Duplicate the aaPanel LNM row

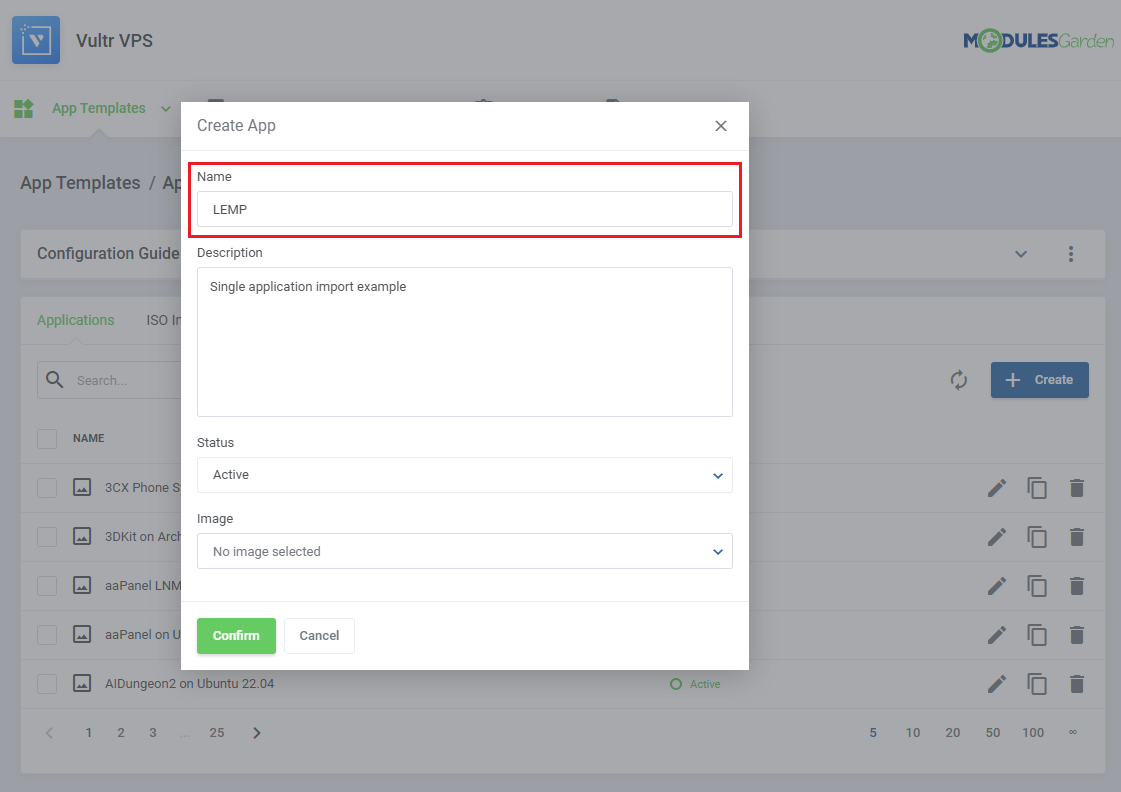(x=1037, y=586)
